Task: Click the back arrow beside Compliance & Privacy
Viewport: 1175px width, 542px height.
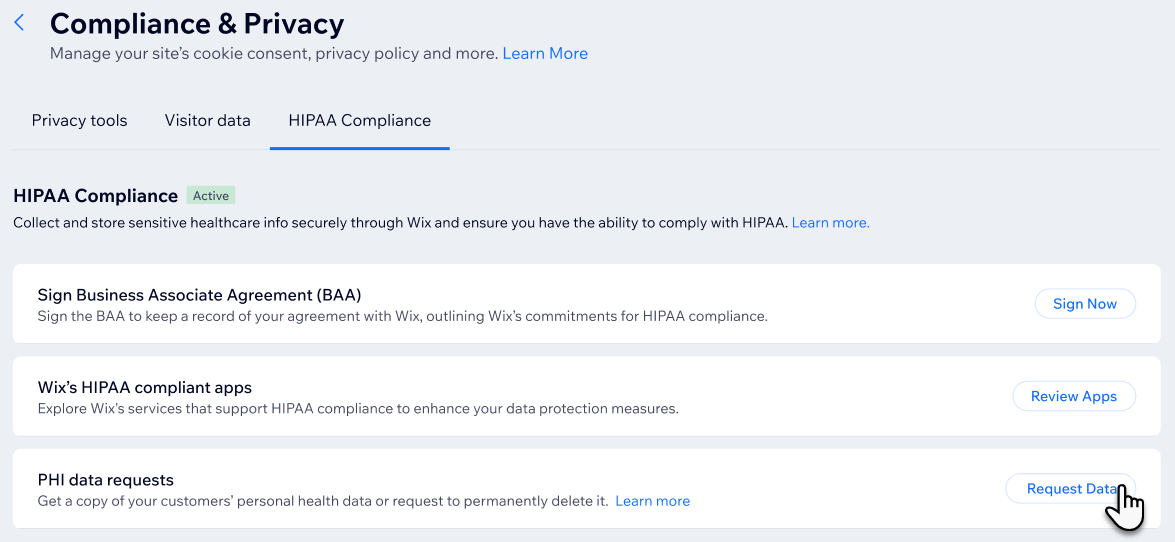Action: coord(19,23)
